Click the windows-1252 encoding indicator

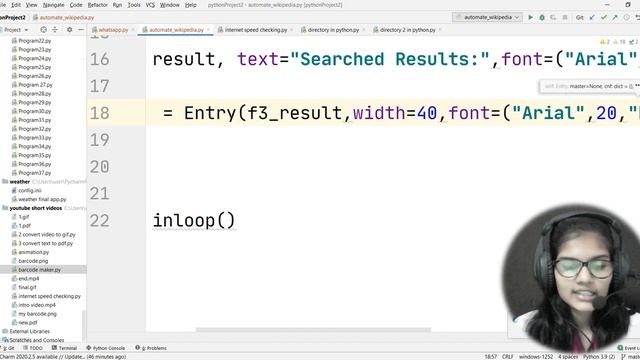click(x=536, y=357)
